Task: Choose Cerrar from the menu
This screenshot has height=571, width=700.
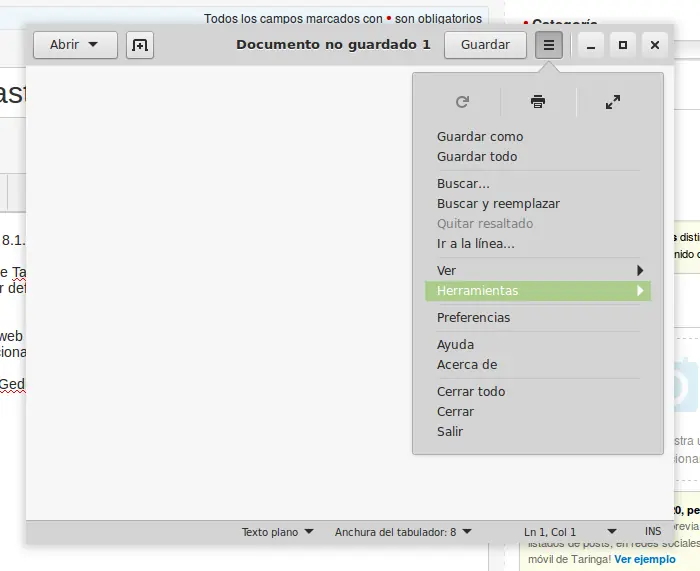Action: coord(538,412)
